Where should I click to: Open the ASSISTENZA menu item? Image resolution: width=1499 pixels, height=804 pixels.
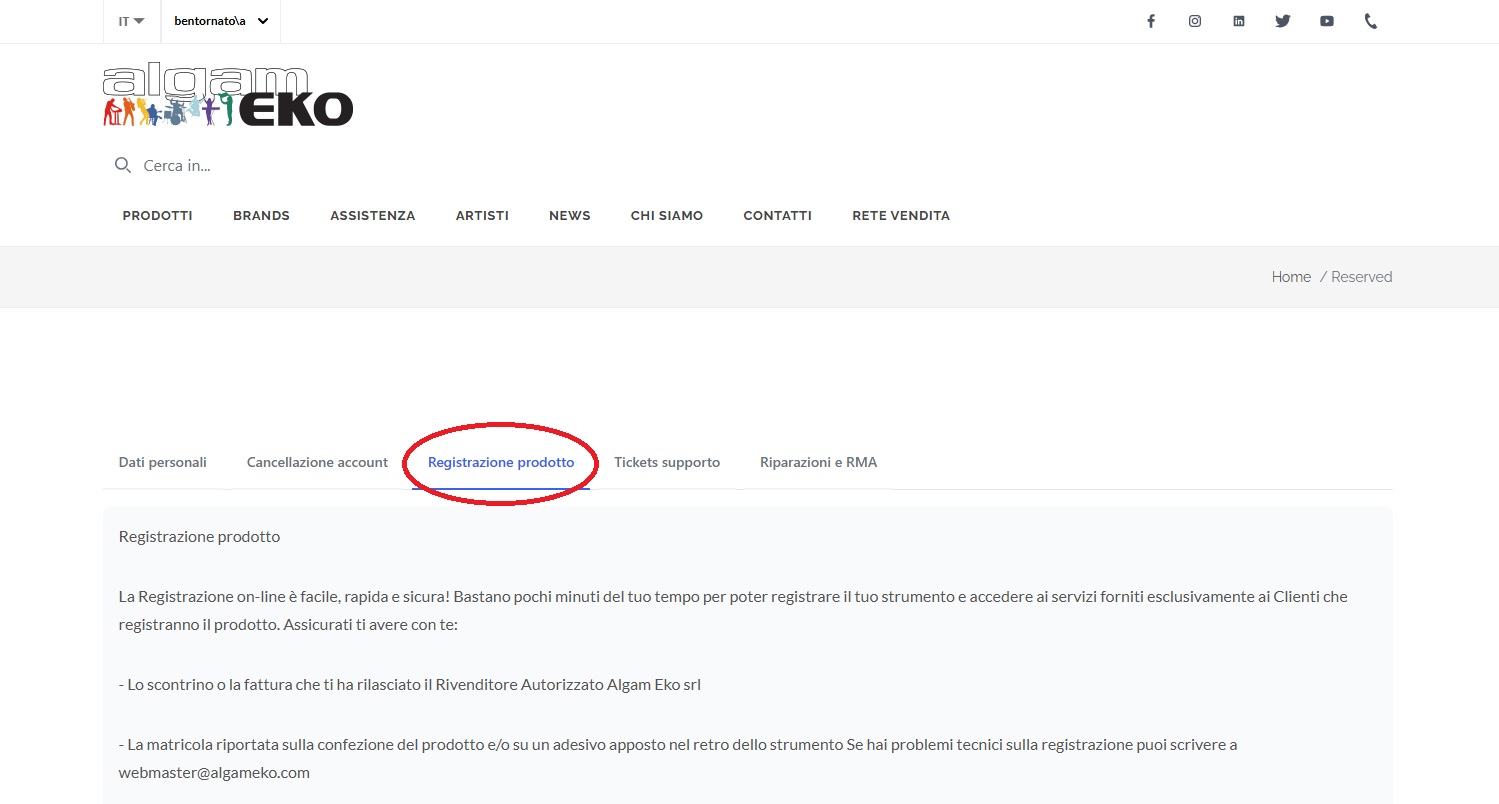tap(372, 215)
